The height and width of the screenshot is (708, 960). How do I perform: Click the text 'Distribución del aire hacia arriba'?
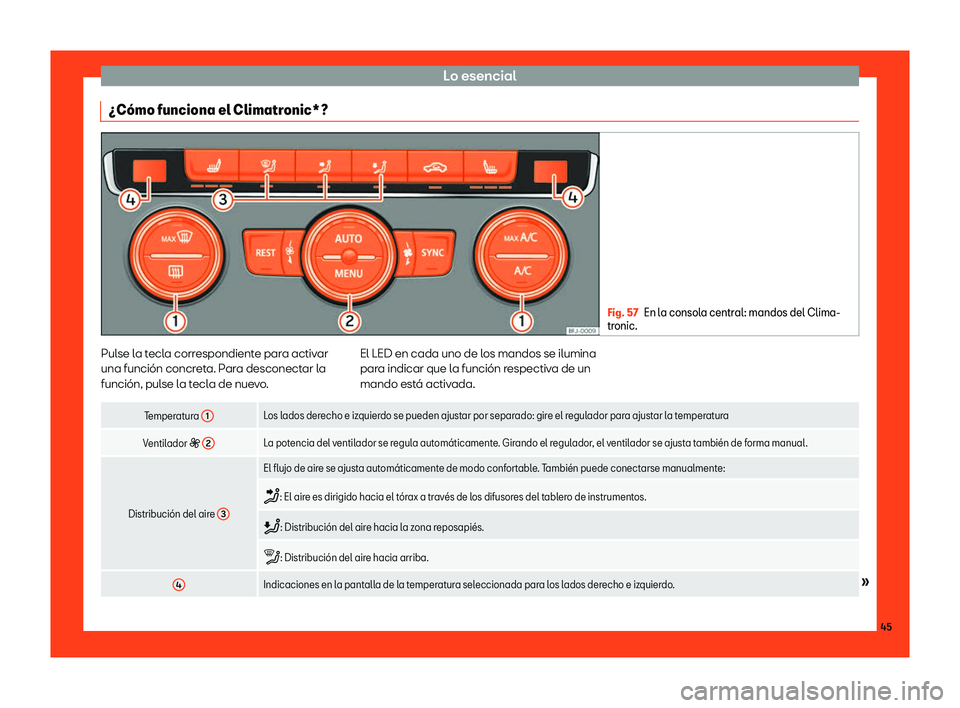click(356, 557)
